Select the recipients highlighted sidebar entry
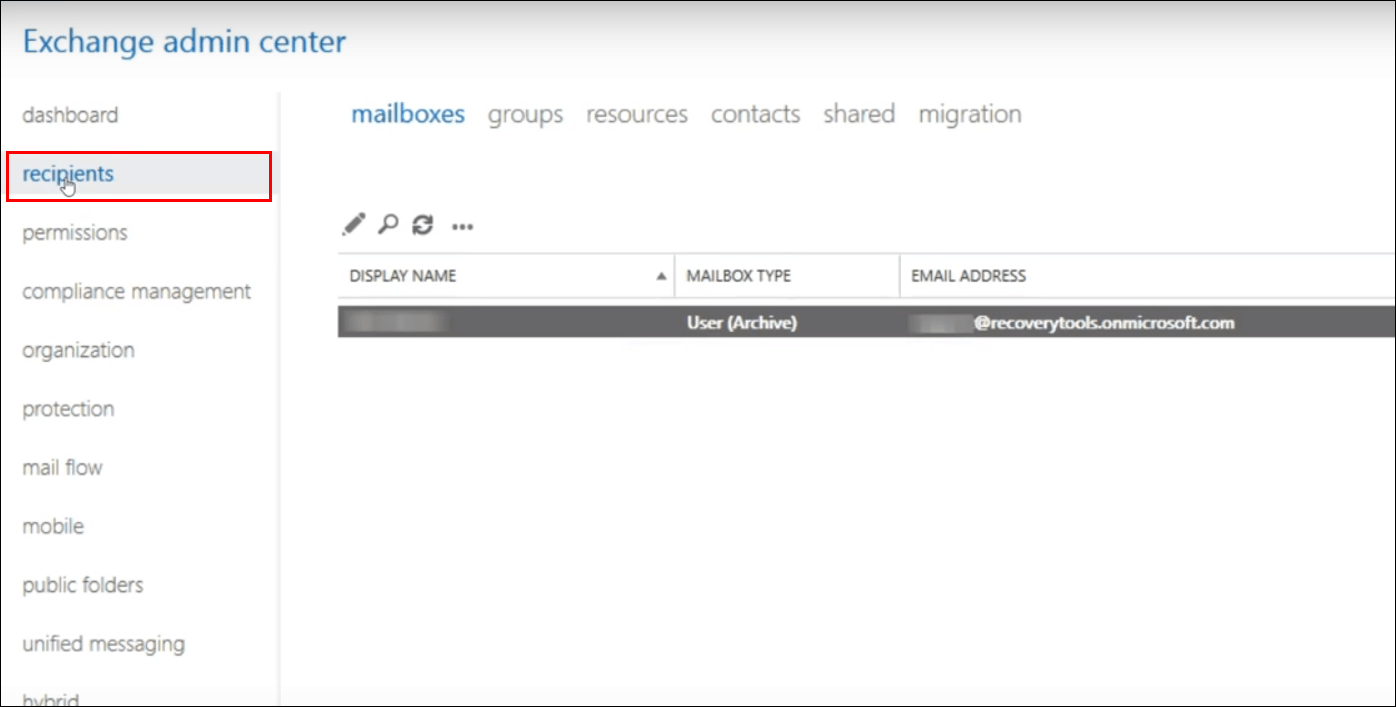 pyautogui.click(x=68, y=172)
